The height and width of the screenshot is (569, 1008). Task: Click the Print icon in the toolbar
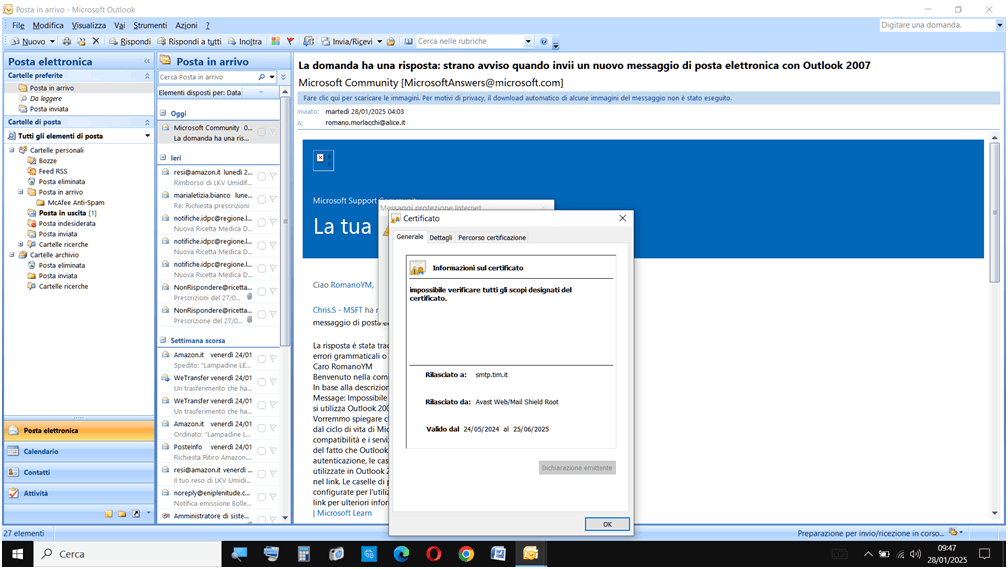click(x=67, y=41)
